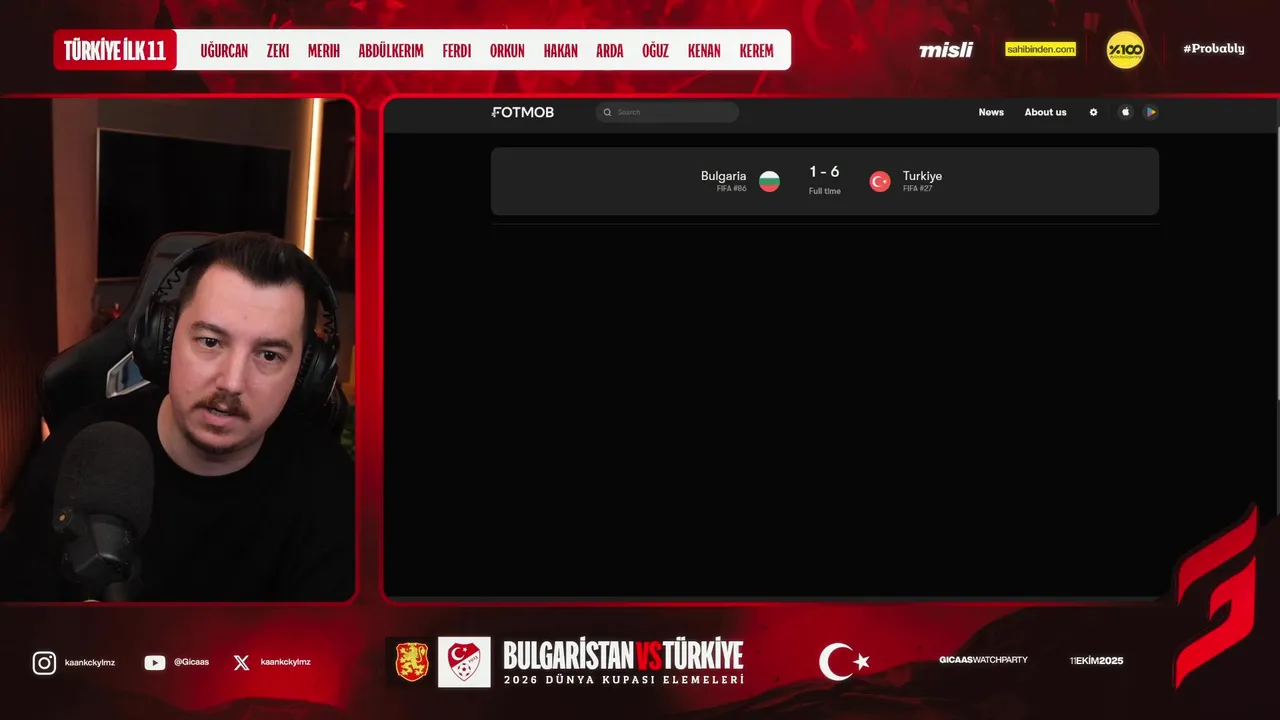
Task: Click the player name ORKUN
Action: pos(507,51)
